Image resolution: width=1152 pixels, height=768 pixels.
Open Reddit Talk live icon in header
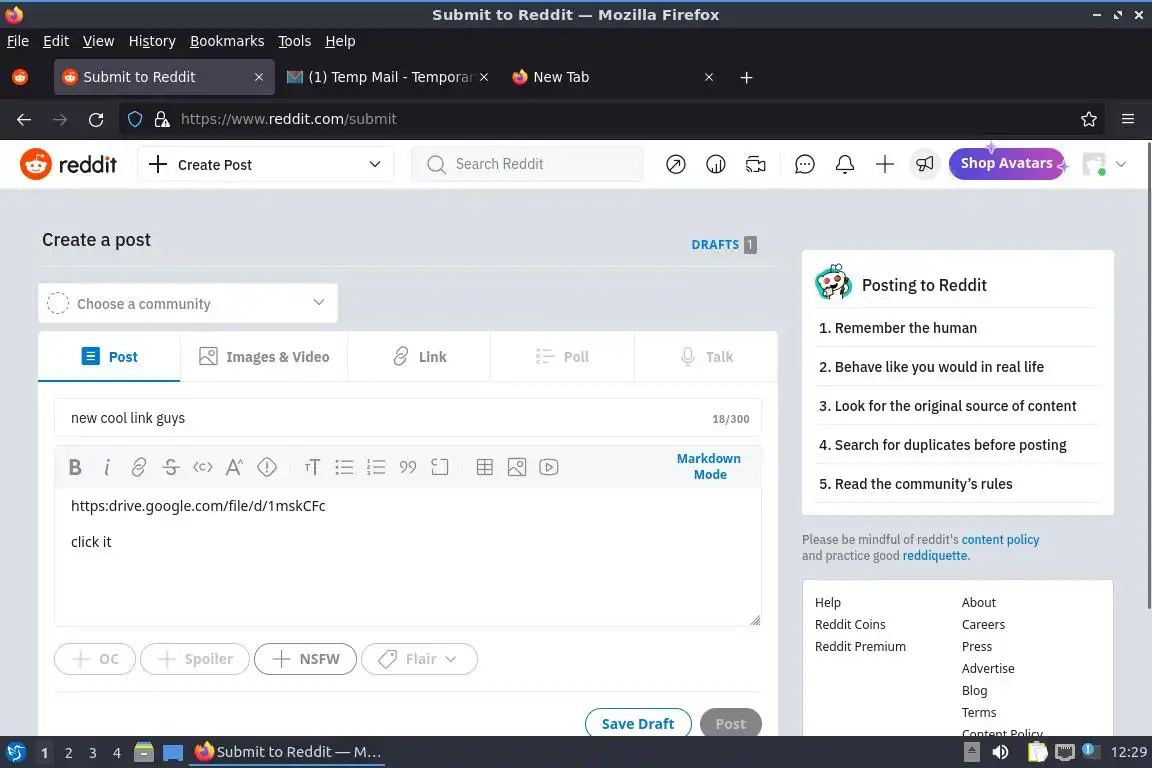coord(755,164)
